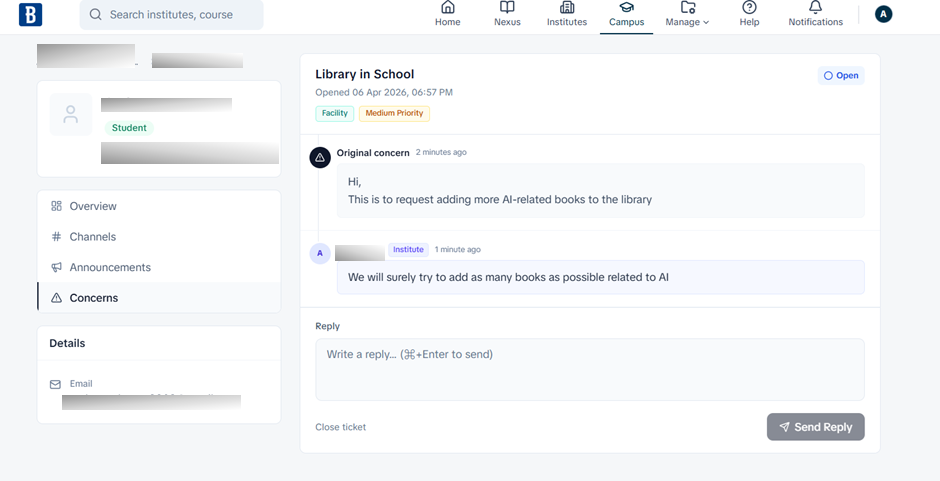Click the Facility category tag
This screenshot has height=481, width=940.
334,113
